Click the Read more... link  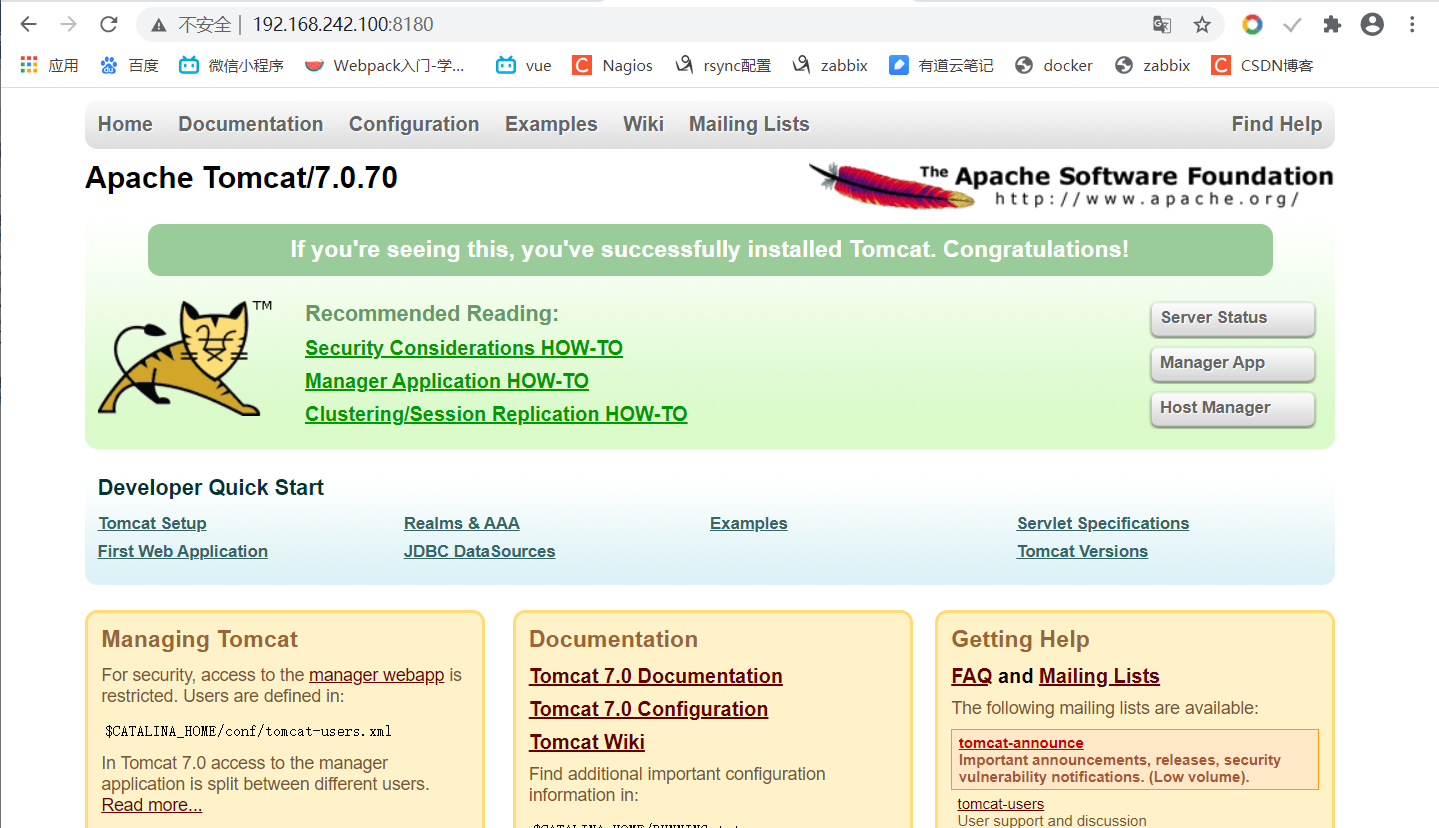click(152, 805)
